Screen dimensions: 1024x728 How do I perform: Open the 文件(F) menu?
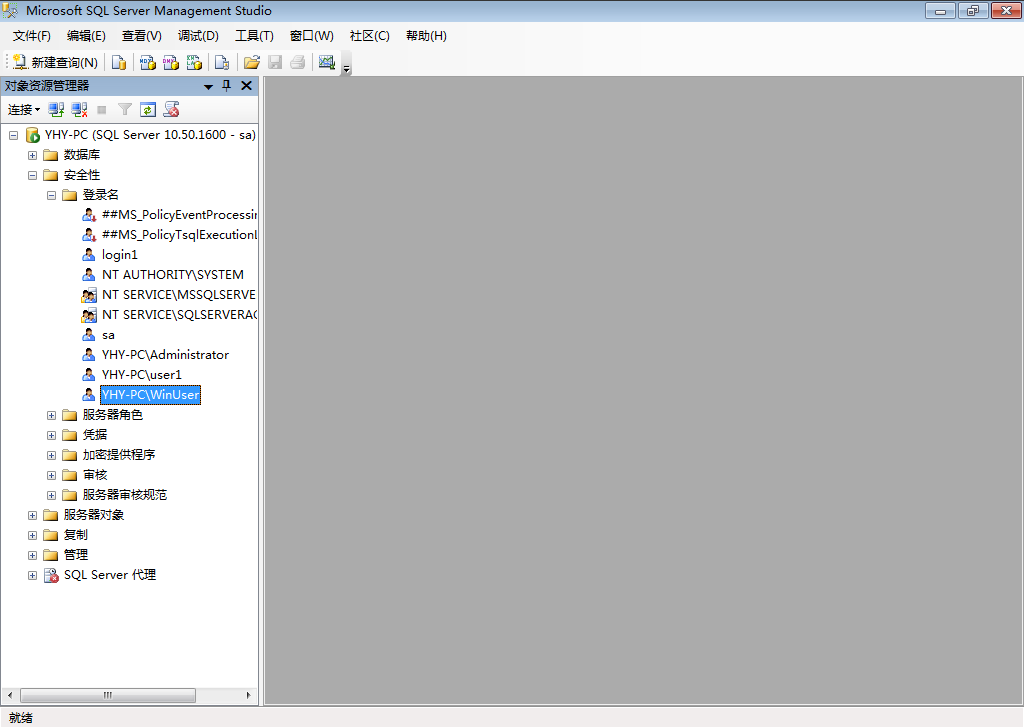[x=31, y=36]
